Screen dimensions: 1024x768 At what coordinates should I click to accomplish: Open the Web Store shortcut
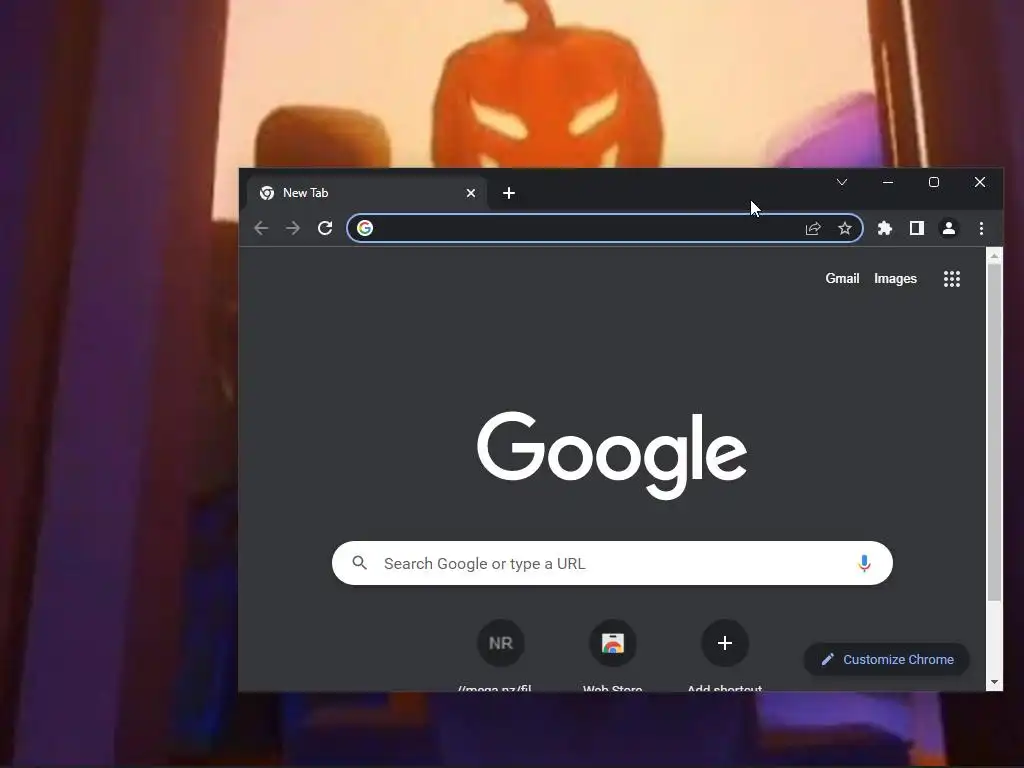point(613,643)
